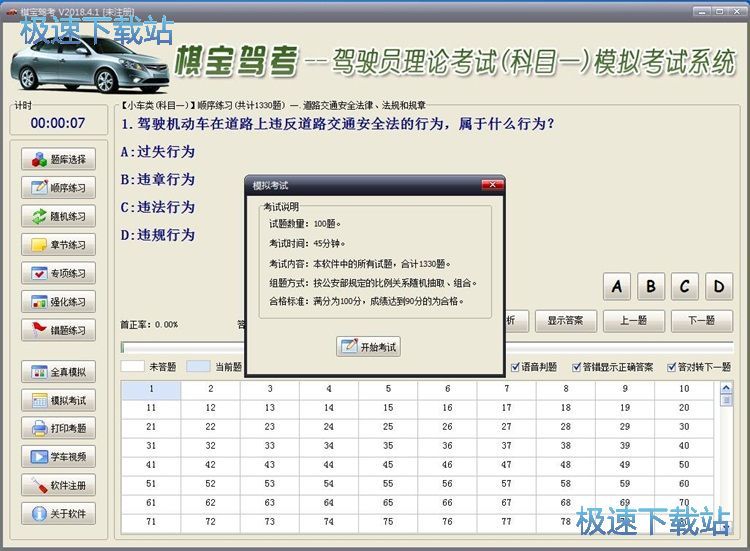
Task: Click 开始考试 button in dialog
Action: click(x=369, y=347)
